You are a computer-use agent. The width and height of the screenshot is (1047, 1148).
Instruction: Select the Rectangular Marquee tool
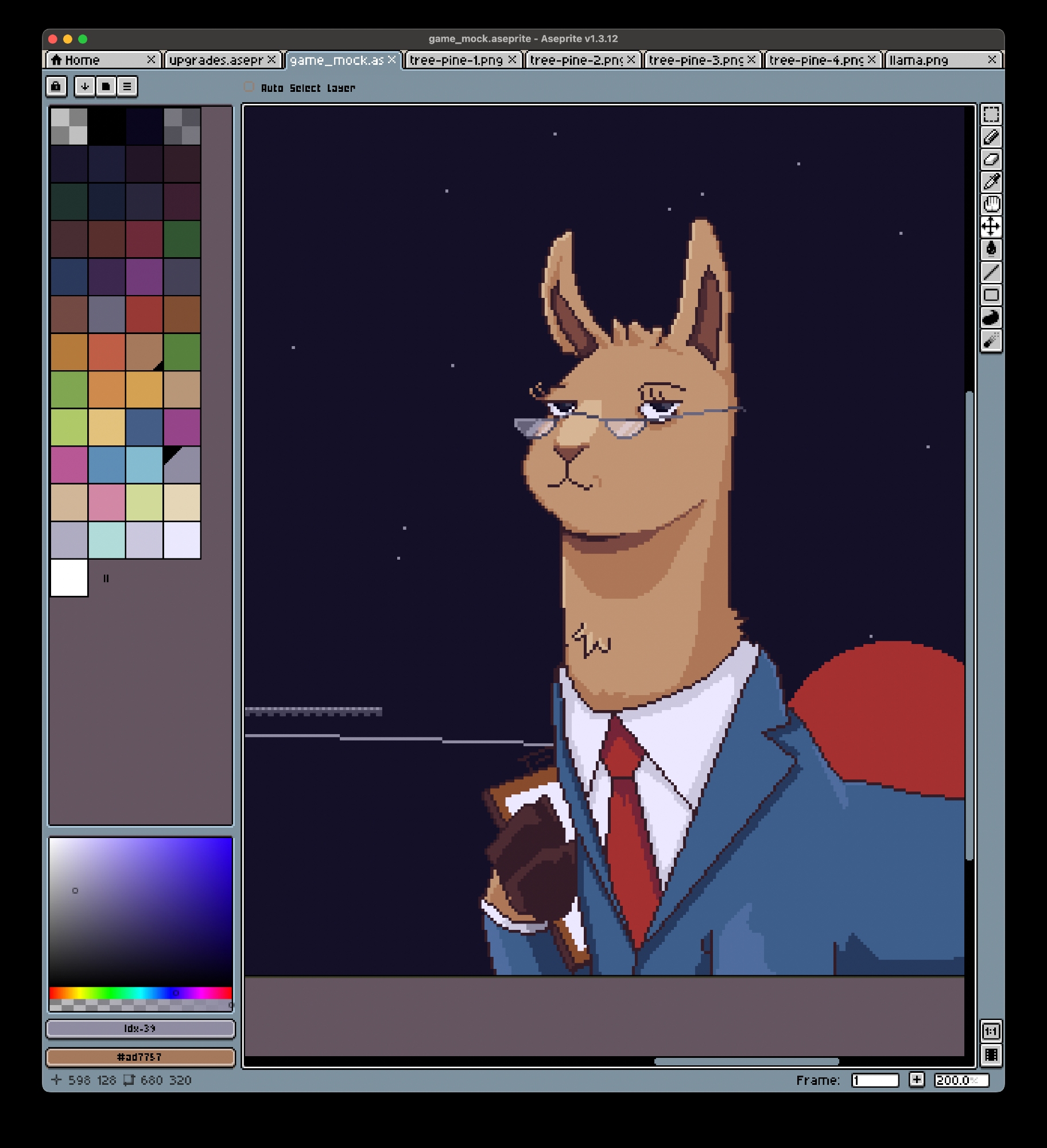coord(991,115)
